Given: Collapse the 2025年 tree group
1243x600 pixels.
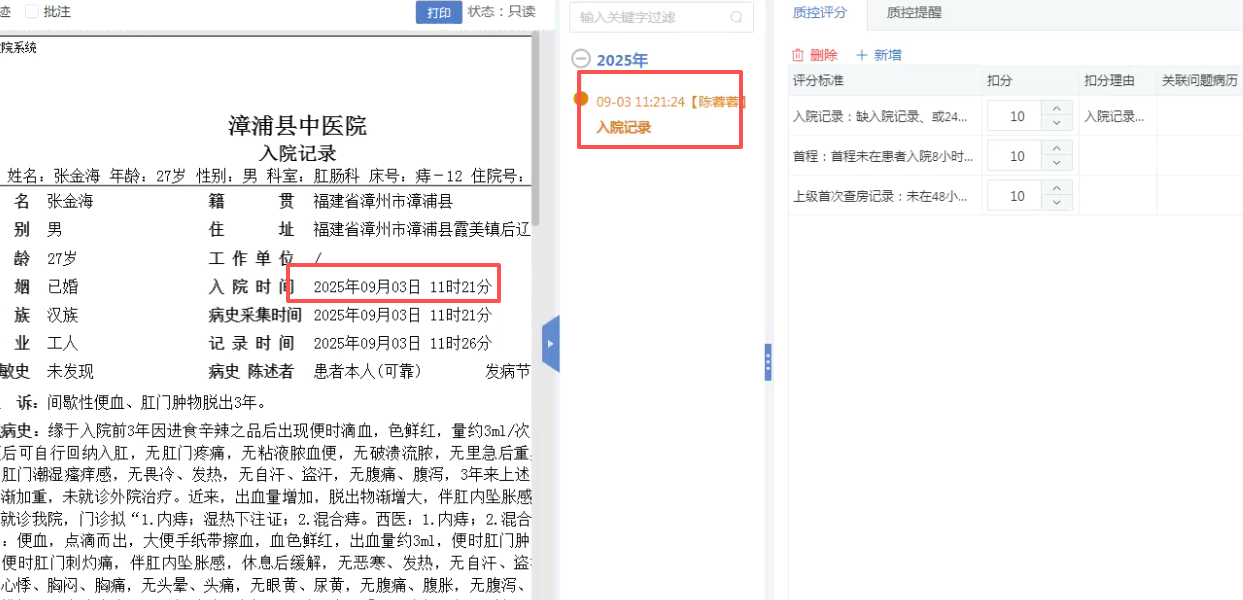Looking at the screenshot, I should coord(580,59).
